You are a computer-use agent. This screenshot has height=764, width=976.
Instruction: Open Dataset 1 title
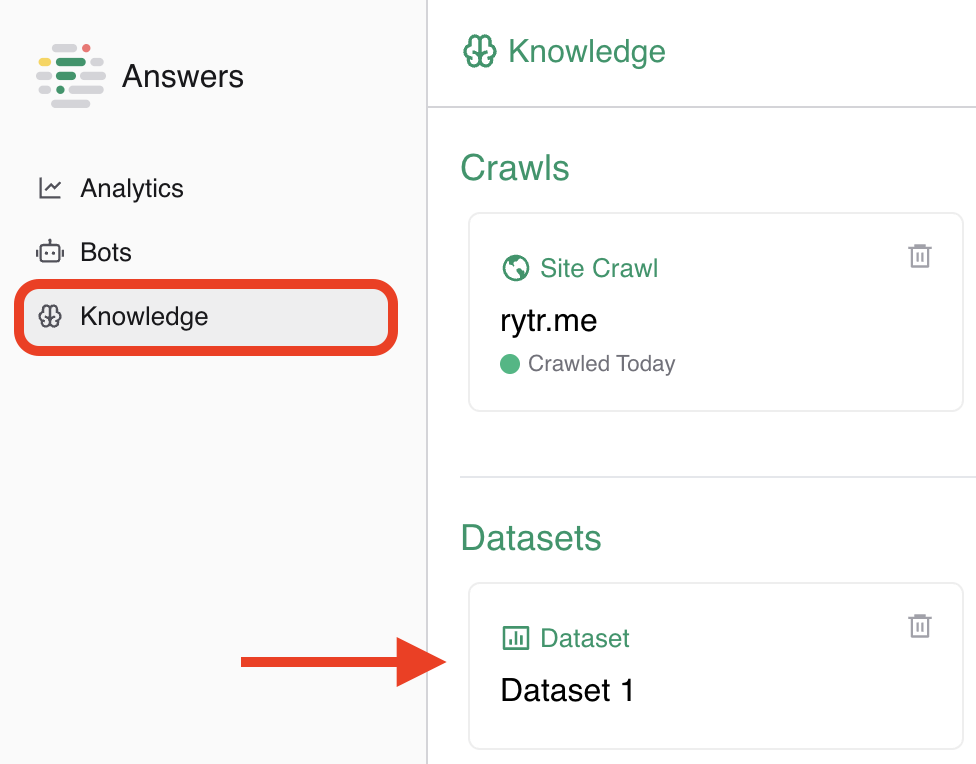pyautogui.click(x=567, y=690)
